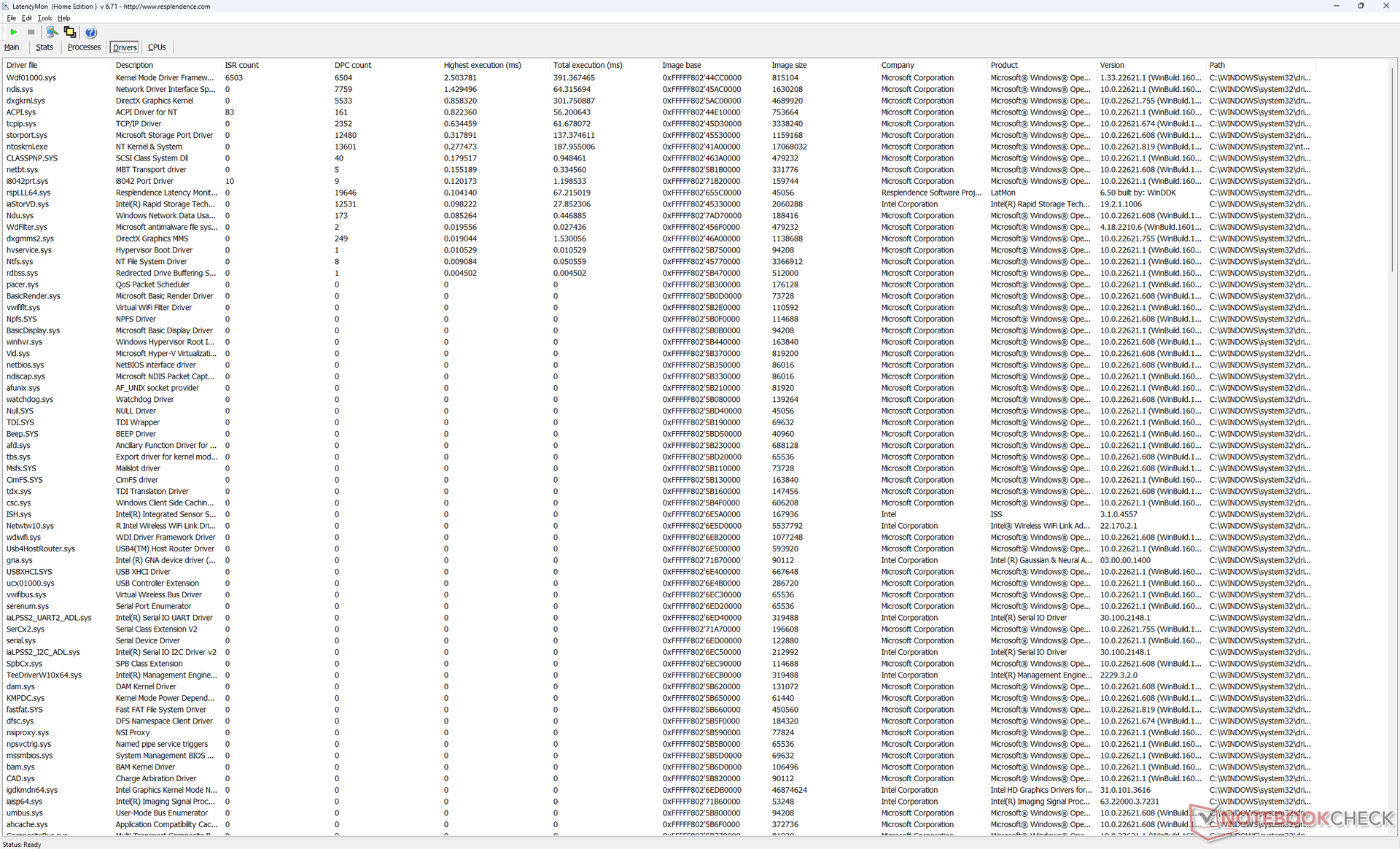Open the Edit menu
Screen dimensions: 1400x849
pyautogui.click(x=27, y=18)
